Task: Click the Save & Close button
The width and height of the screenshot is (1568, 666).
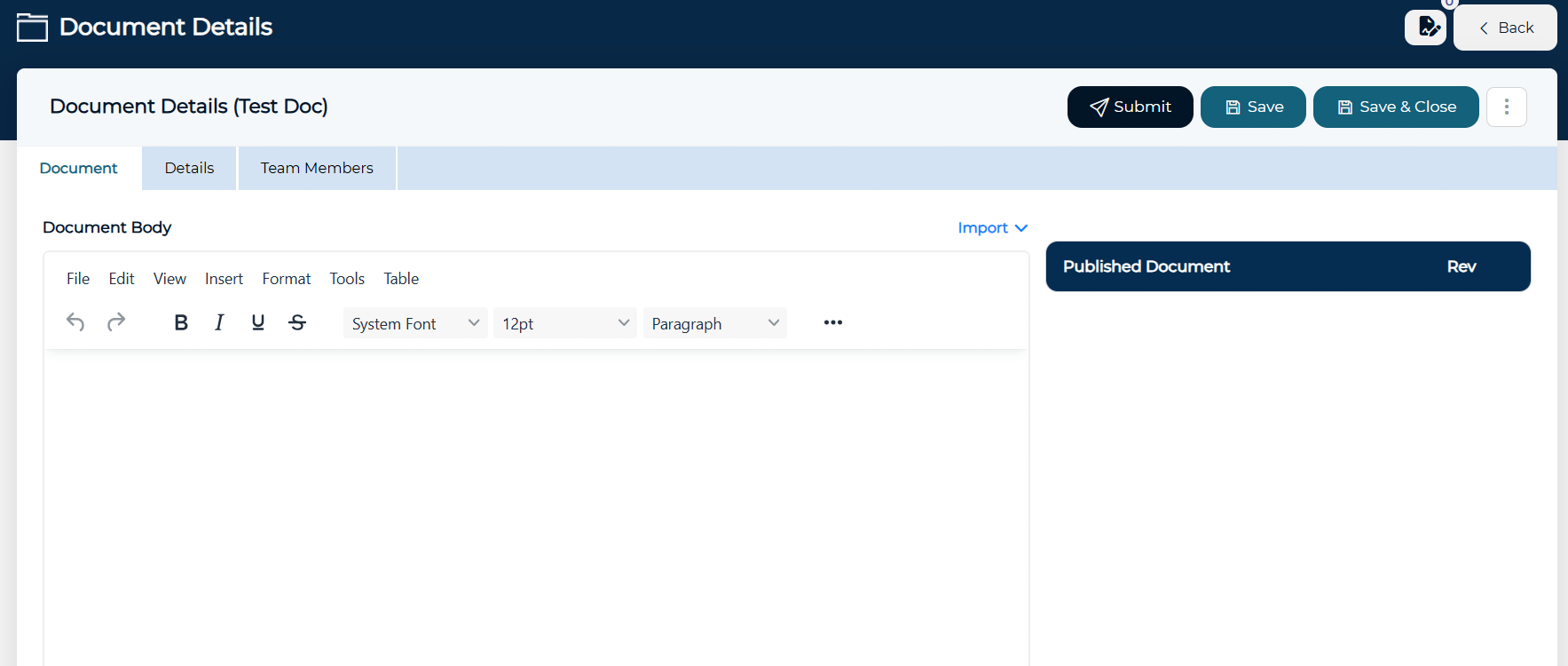Action: pyautogui.click(x=1396, y=107)
